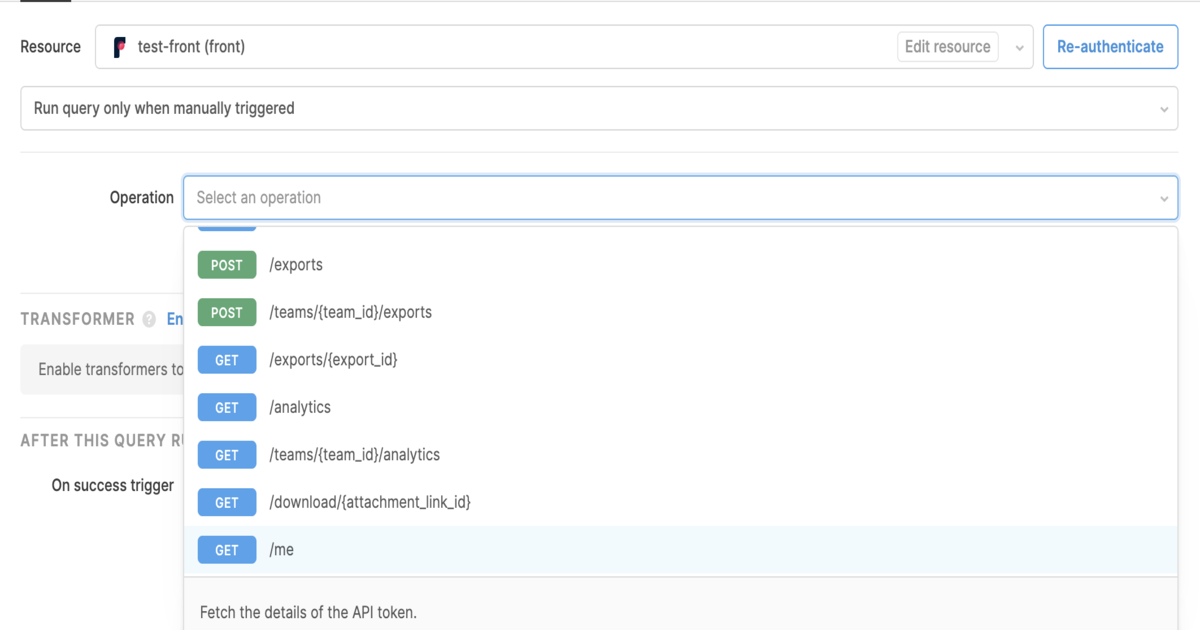Select the /exports operation
The height and width of the screenshot is (630, 1200).
coord(296,265)
